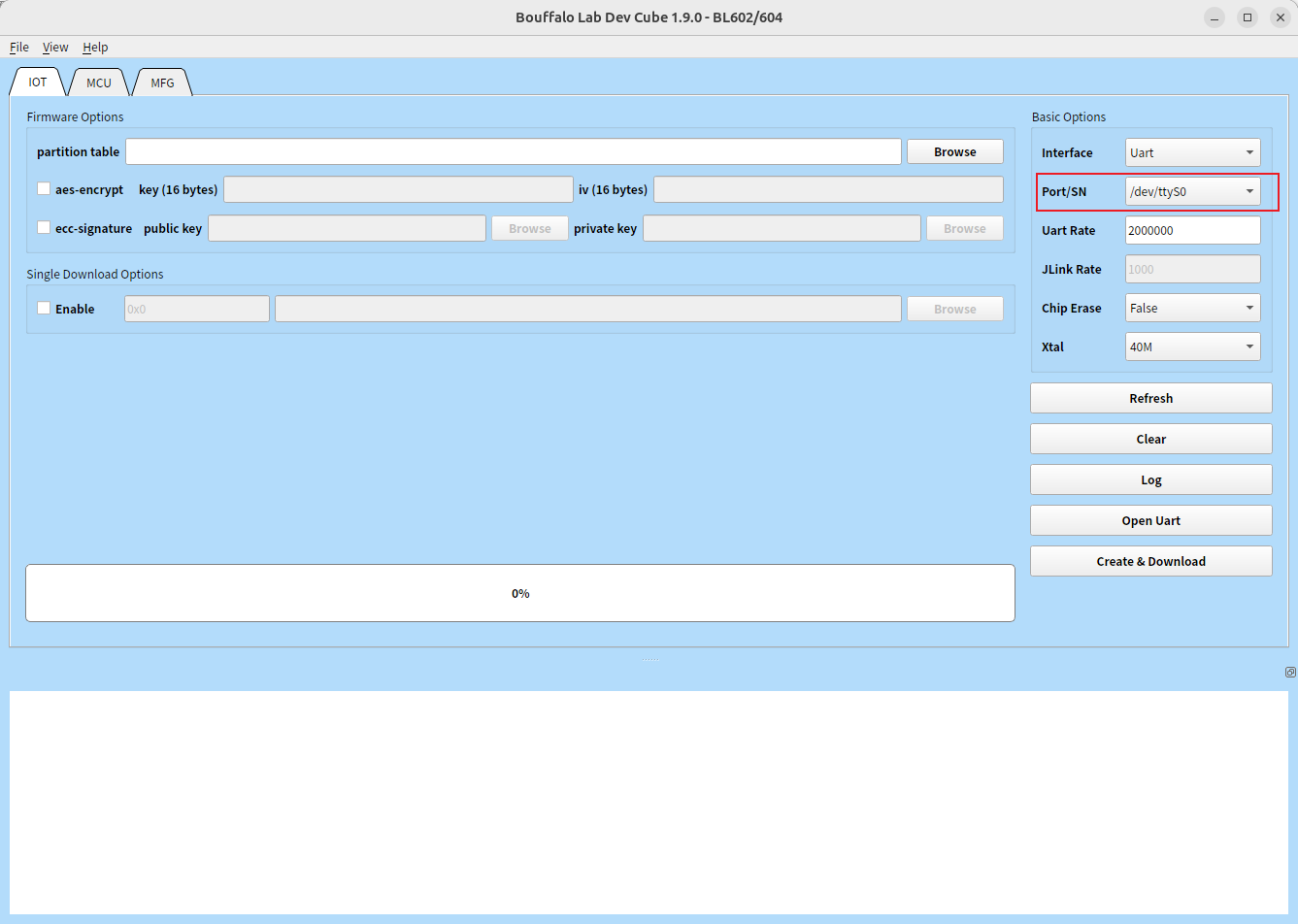This screenshot has height=924, width=1298.
Task: Click the partition table path field
Action: 514,151
